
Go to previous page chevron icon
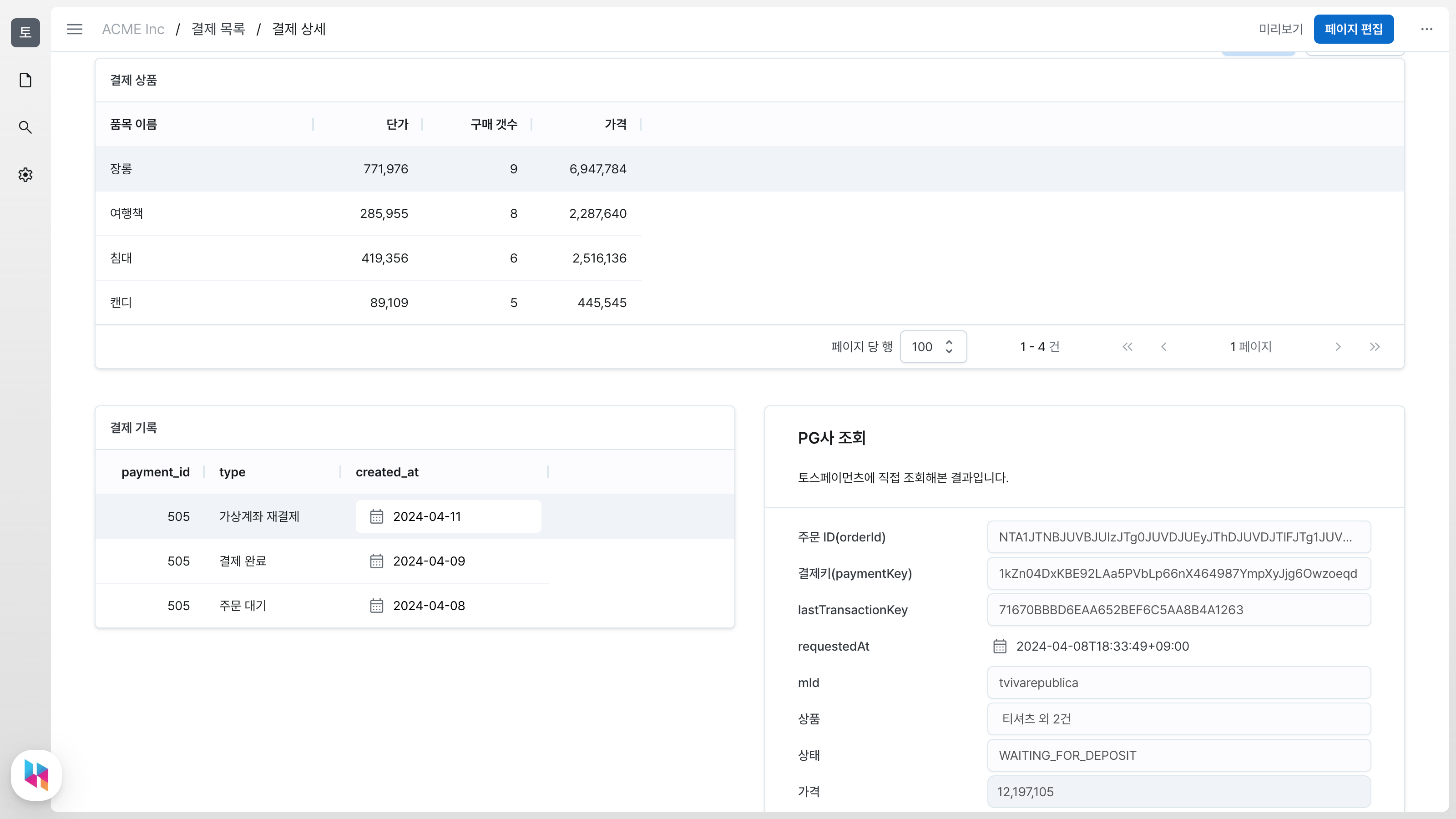[1164, 346]
